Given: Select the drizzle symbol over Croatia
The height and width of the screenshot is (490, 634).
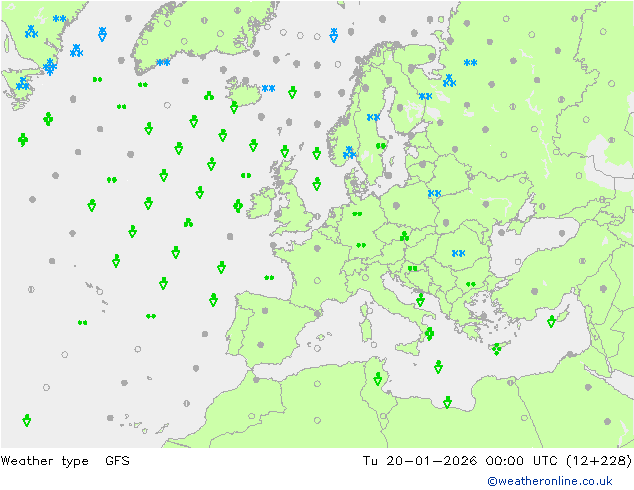Looking at the screenshot, I should pyautogui.click(x=412, y=268).
